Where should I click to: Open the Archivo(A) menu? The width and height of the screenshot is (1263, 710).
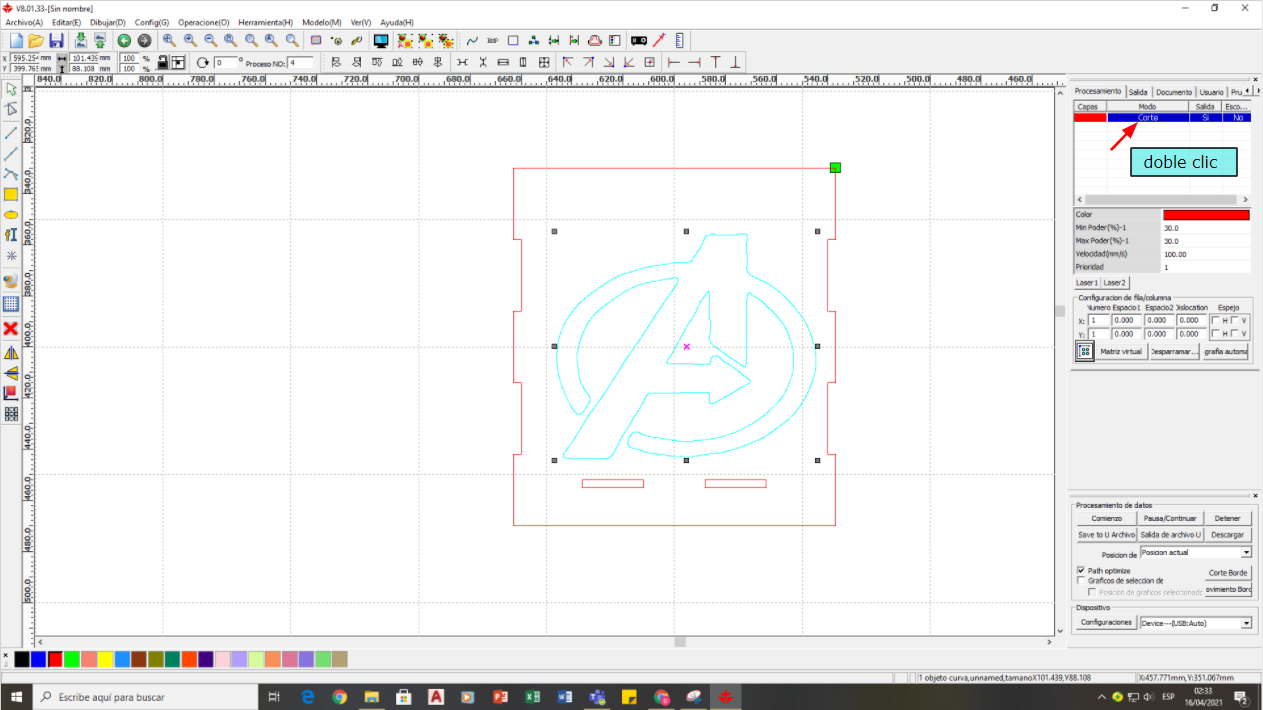(25, 22)
